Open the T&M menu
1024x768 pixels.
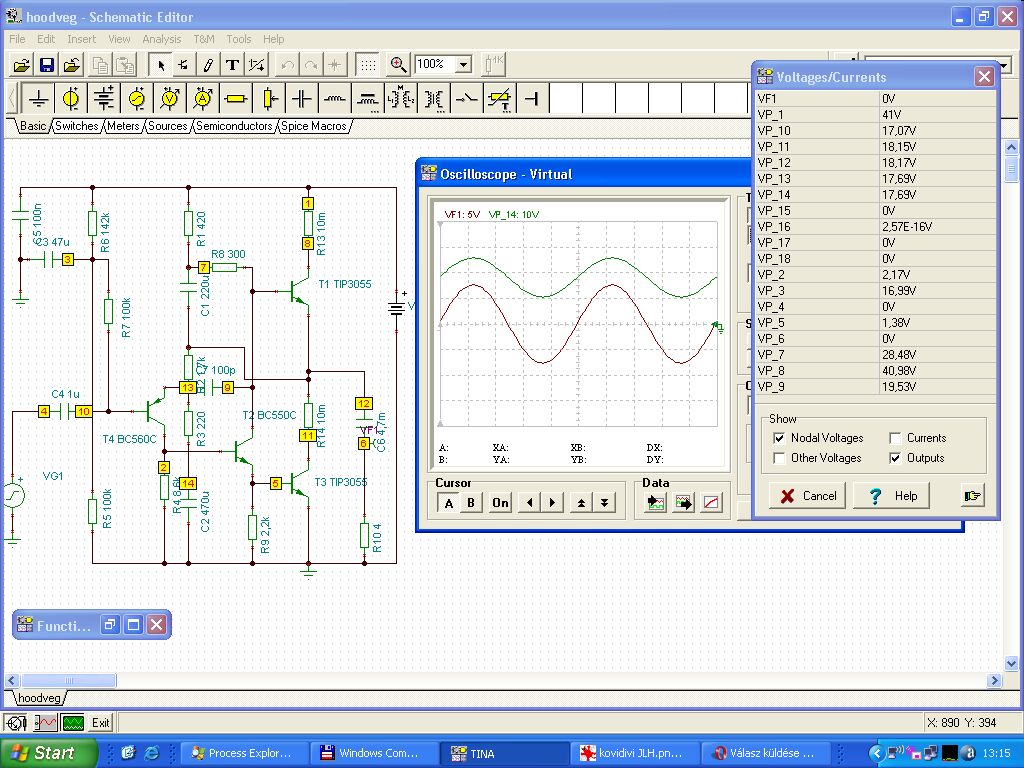(x=203, y=39)
